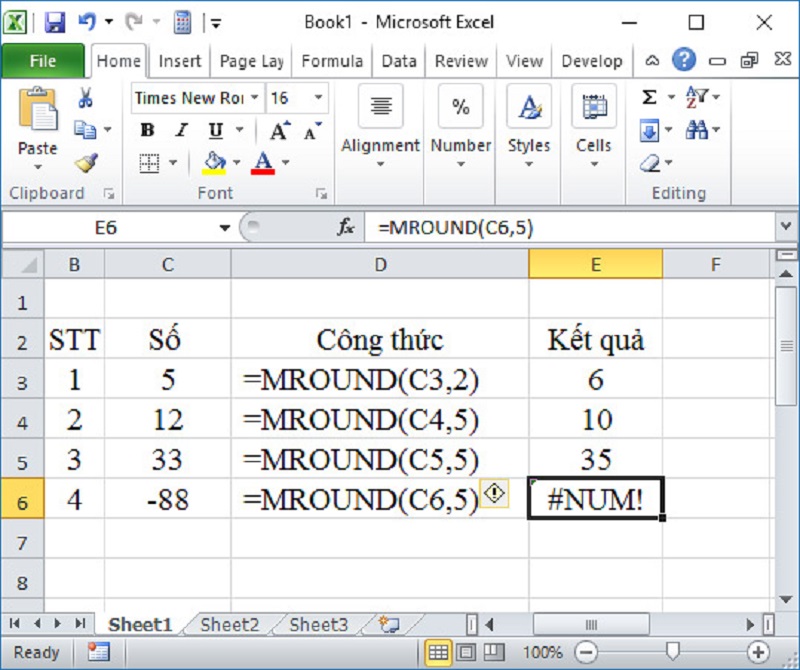Increase font size with Grow Font
This screenshot has width=800, height=670.
(280, 131)
